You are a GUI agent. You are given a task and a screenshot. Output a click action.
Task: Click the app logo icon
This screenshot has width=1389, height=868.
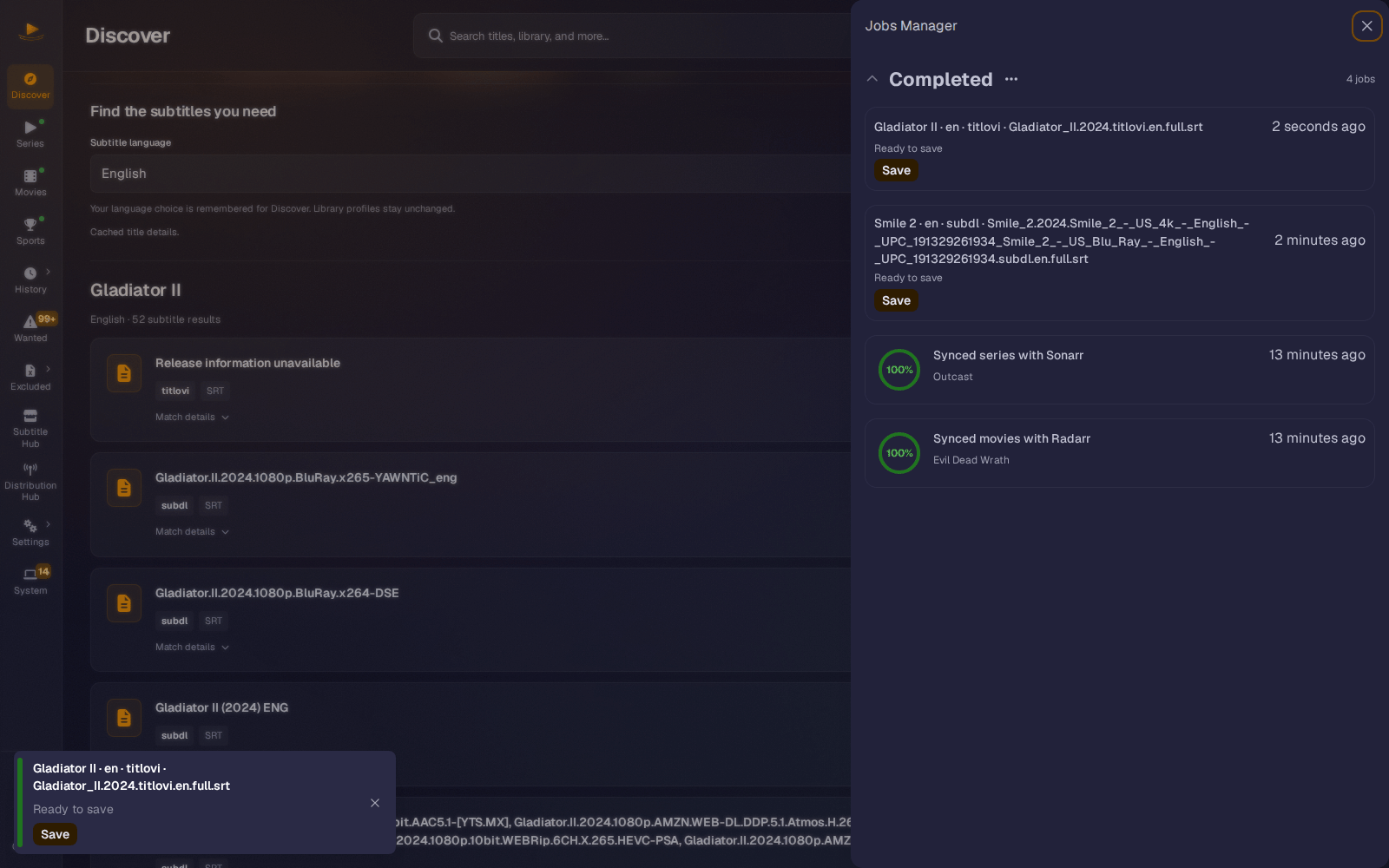click(x=31, y=31)
